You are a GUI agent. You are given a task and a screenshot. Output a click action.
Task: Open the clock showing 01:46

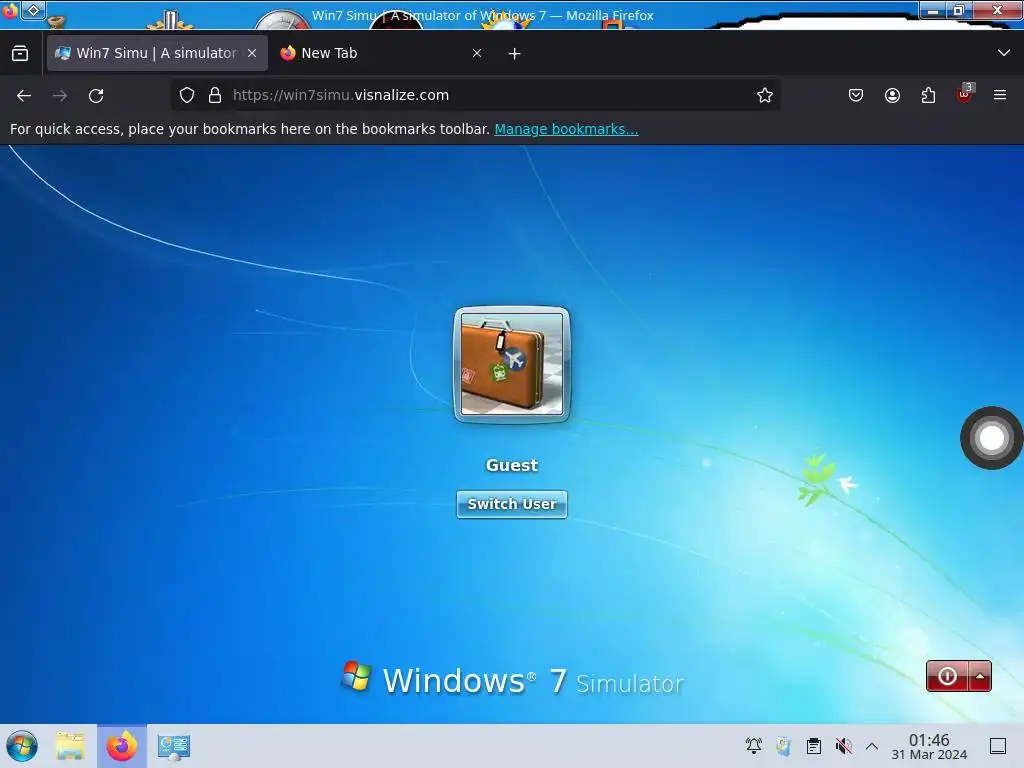click(929, 746)
